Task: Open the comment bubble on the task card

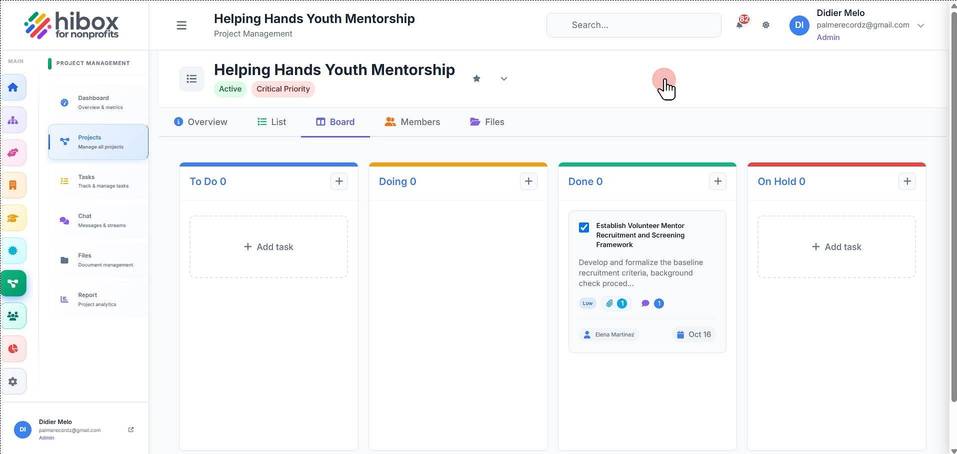Action: tap(645, 303)
